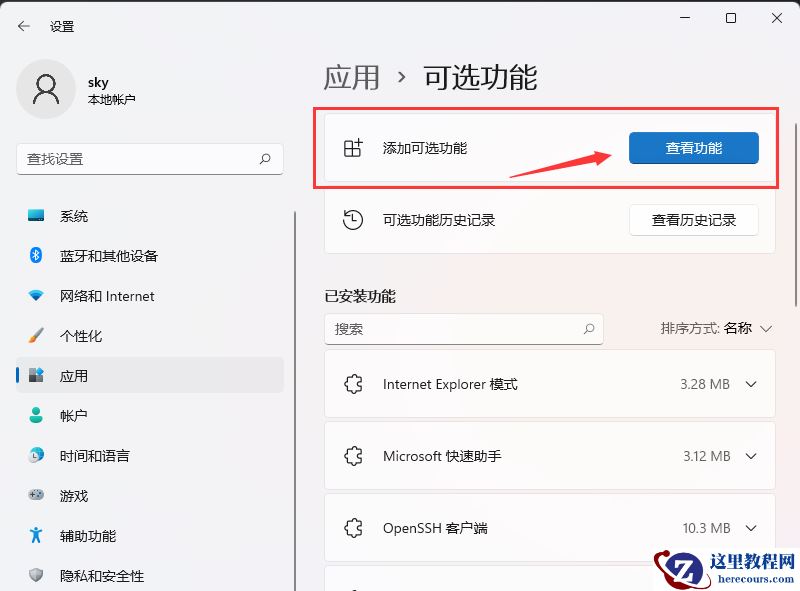Click the Bluetooth icon beside 蓝牙和其他设备
Screen dimensions: 800x591
click(36, 256)
